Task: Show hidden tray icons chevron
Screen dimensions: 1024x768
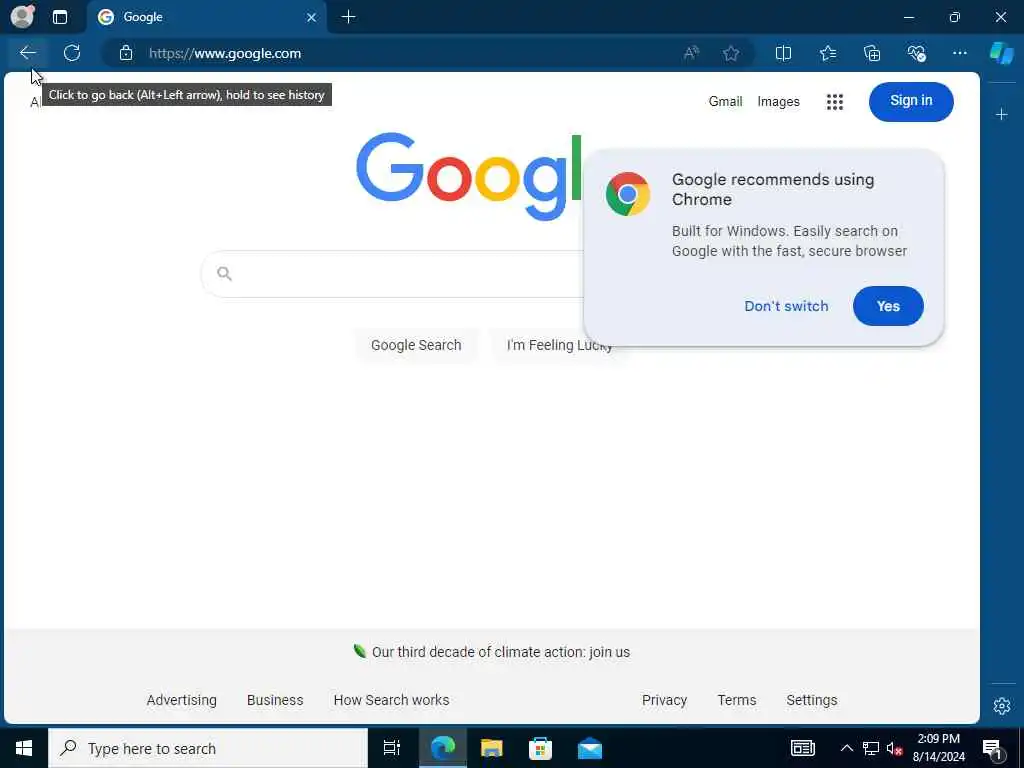Action: [846, 748]
